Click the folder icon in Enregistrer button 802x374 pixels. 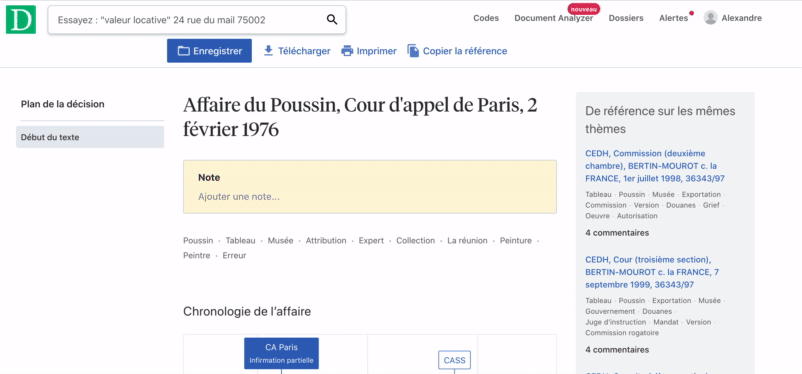(183, 51)
